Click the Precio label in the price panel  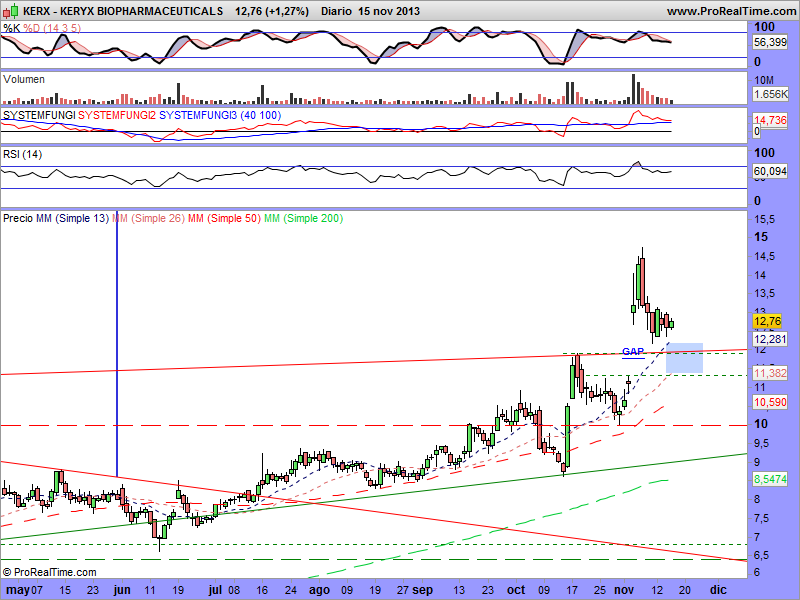tap(18, 218)
